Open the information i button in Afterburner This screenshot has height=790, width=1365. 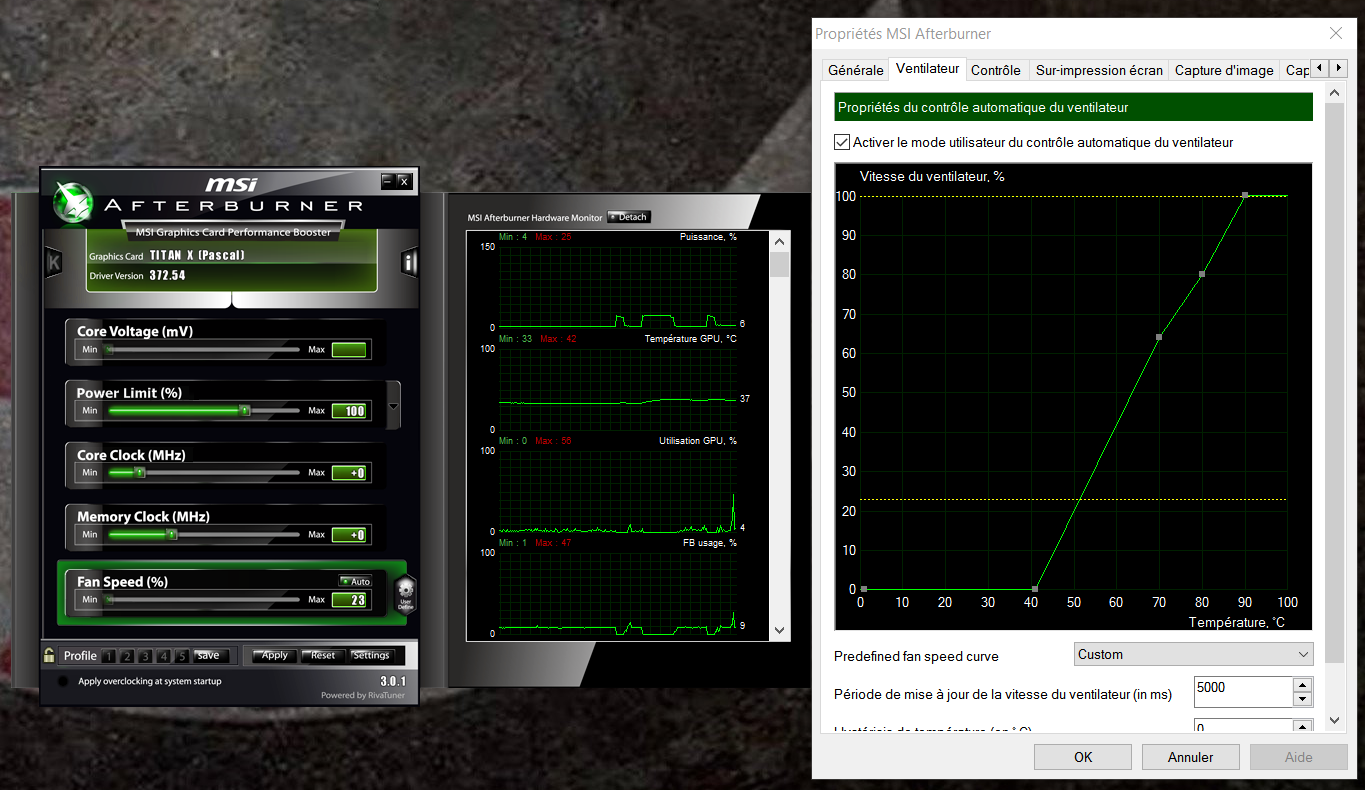(x=409, y=262)
